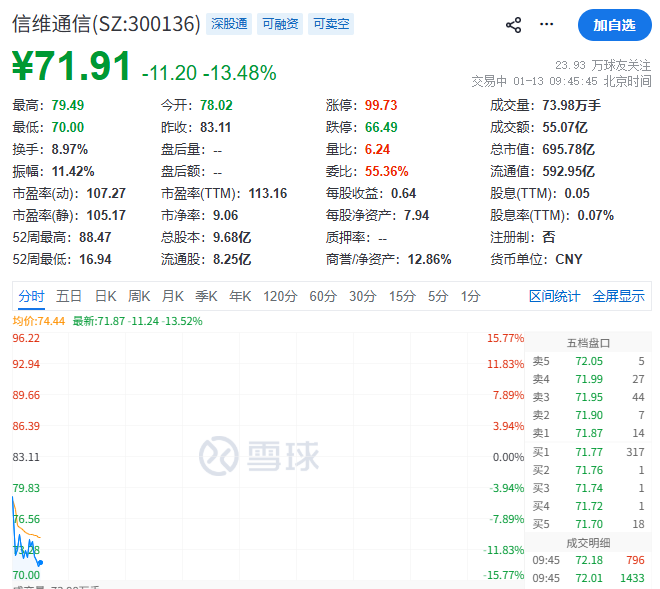Image resolution: width=660 pixels, height=589 pixels.
Task: Click the 今开 value 78.02
Action: coord(216,105)
